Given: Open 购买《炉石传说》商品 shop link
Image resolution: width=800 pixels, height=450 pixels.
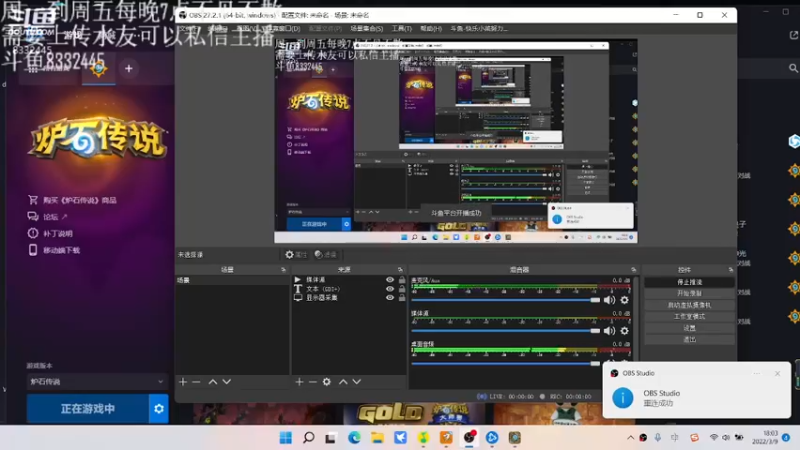Looking at the screenshot, I should (72, 200).
